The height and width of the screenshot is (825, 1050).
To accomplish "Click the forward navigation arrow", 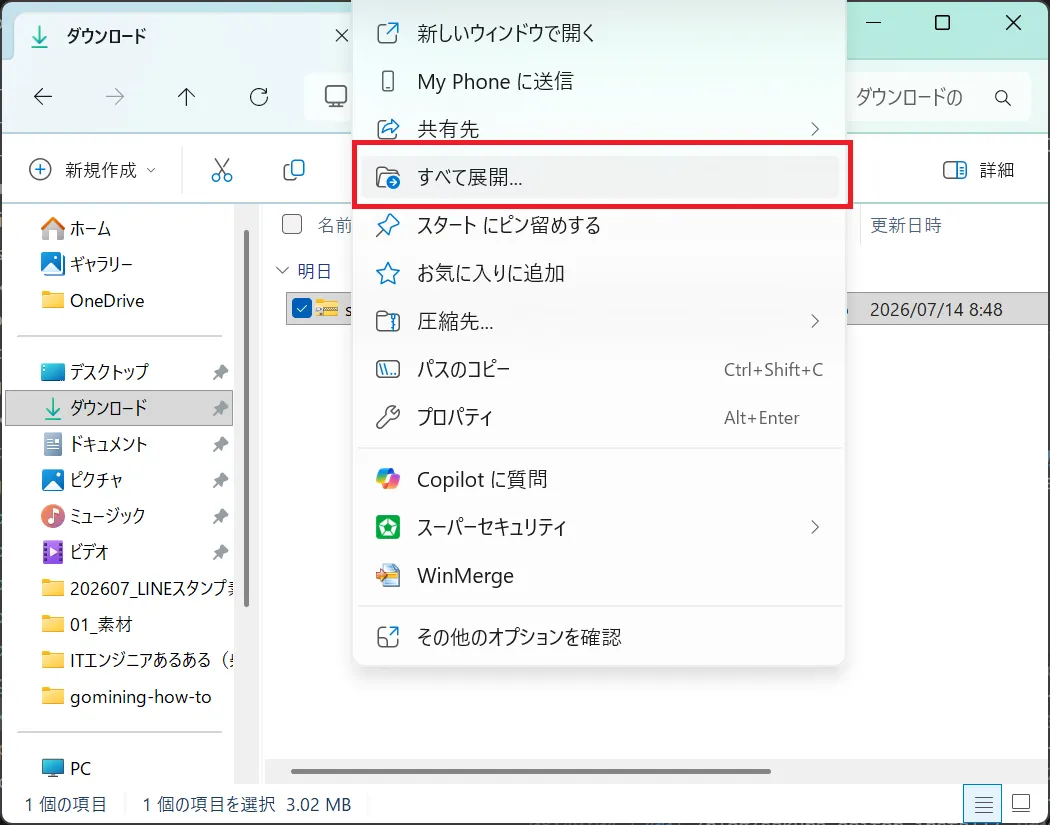I will [x=115, y=97].
